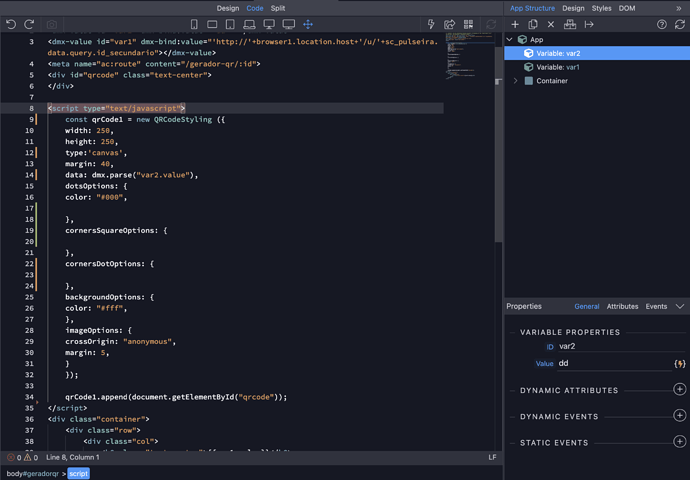Click the Undo arrow icon

(x=11, y=24)
